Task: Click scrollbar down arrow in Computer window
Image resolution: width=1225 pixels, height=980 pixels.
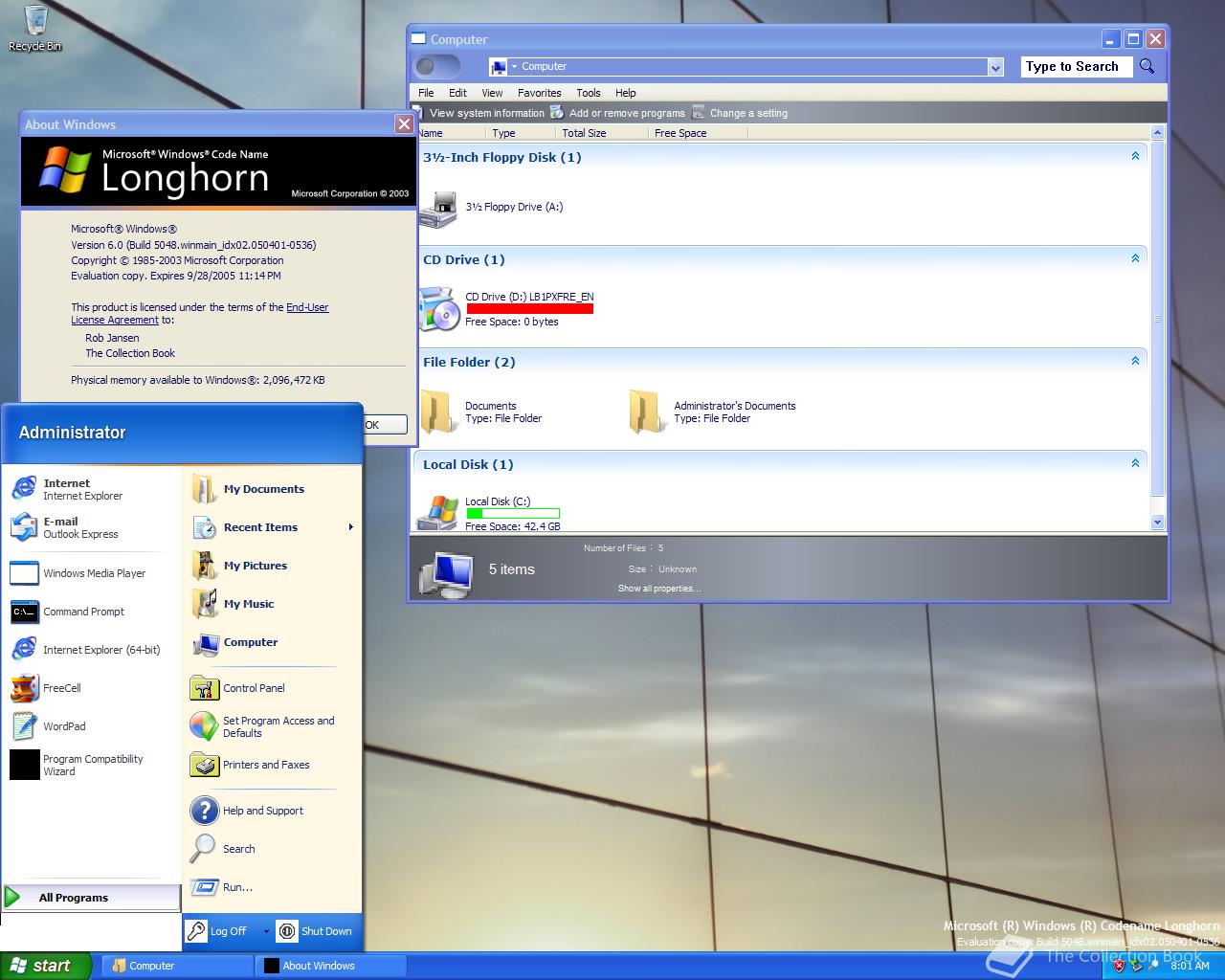Action: point(1157,523)
